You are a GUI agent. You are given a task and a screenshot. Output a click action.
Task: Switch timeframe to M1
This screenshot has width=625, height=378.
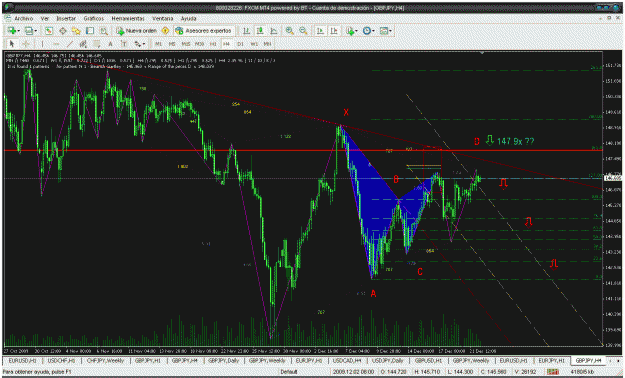159,44
